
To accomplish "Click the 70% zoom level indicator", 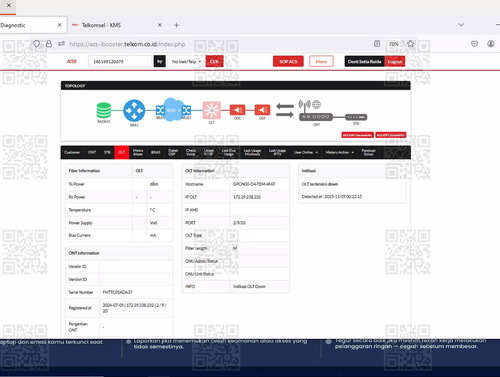I will [394, 44].
